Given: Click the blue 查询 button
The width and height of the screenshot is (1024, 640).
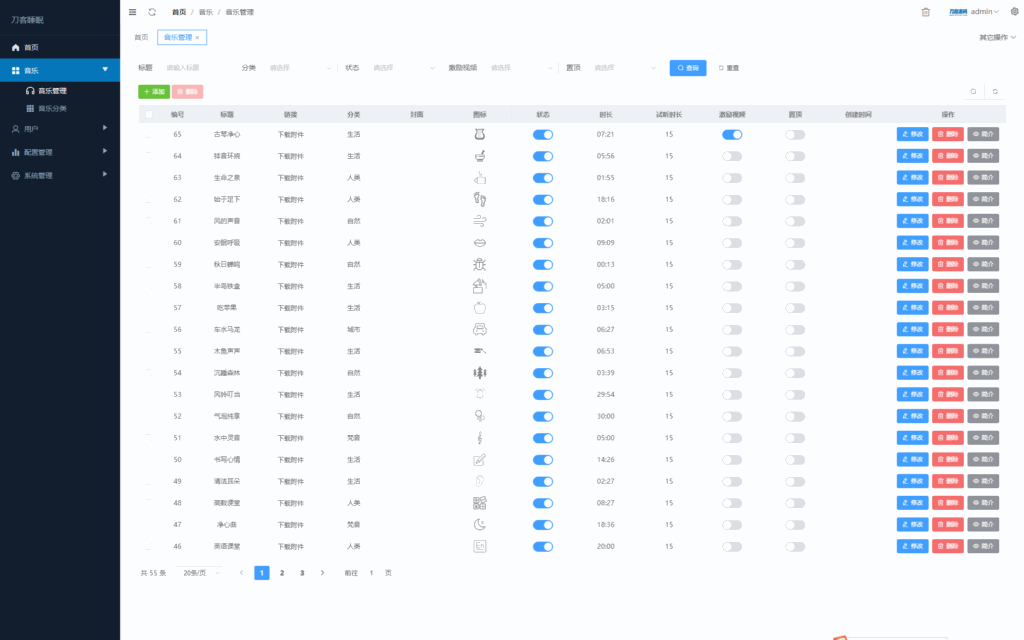Looking at the screenshot, I should pos(688,68).
